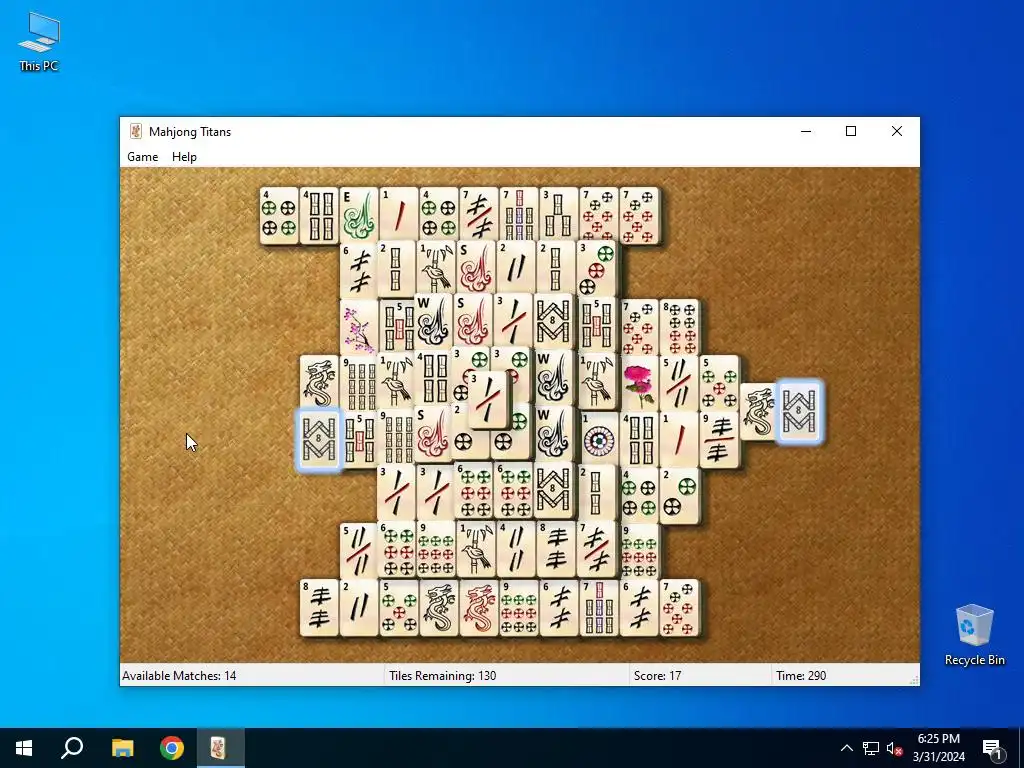The height and width of the screenshot is (768, 1024).
Task: Select the ornate 1 circle tile
Action: [599, 440]
